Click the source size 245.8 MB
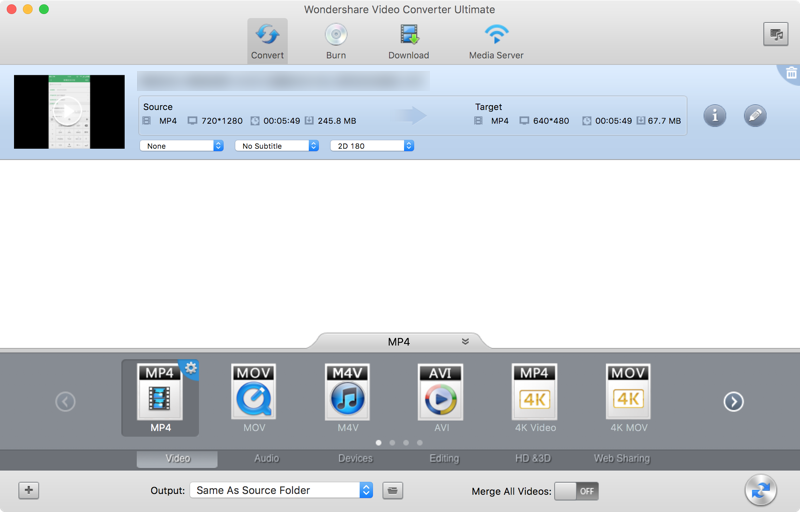800x512 pixels. 337,121
